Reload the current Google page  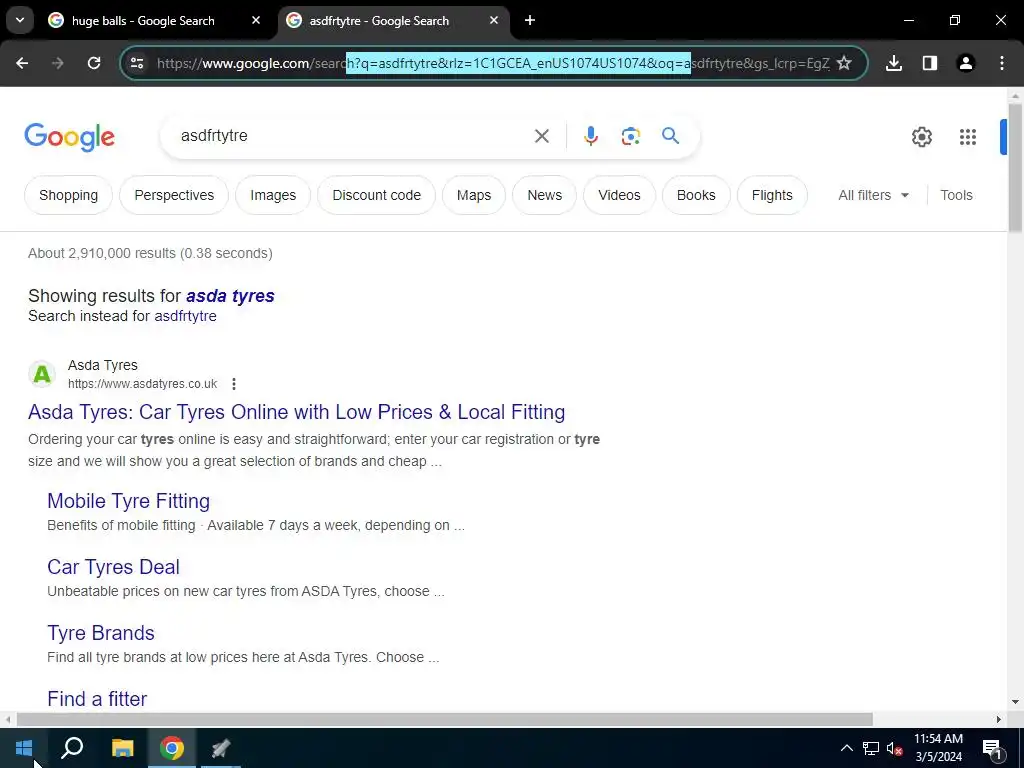(94, 63)
